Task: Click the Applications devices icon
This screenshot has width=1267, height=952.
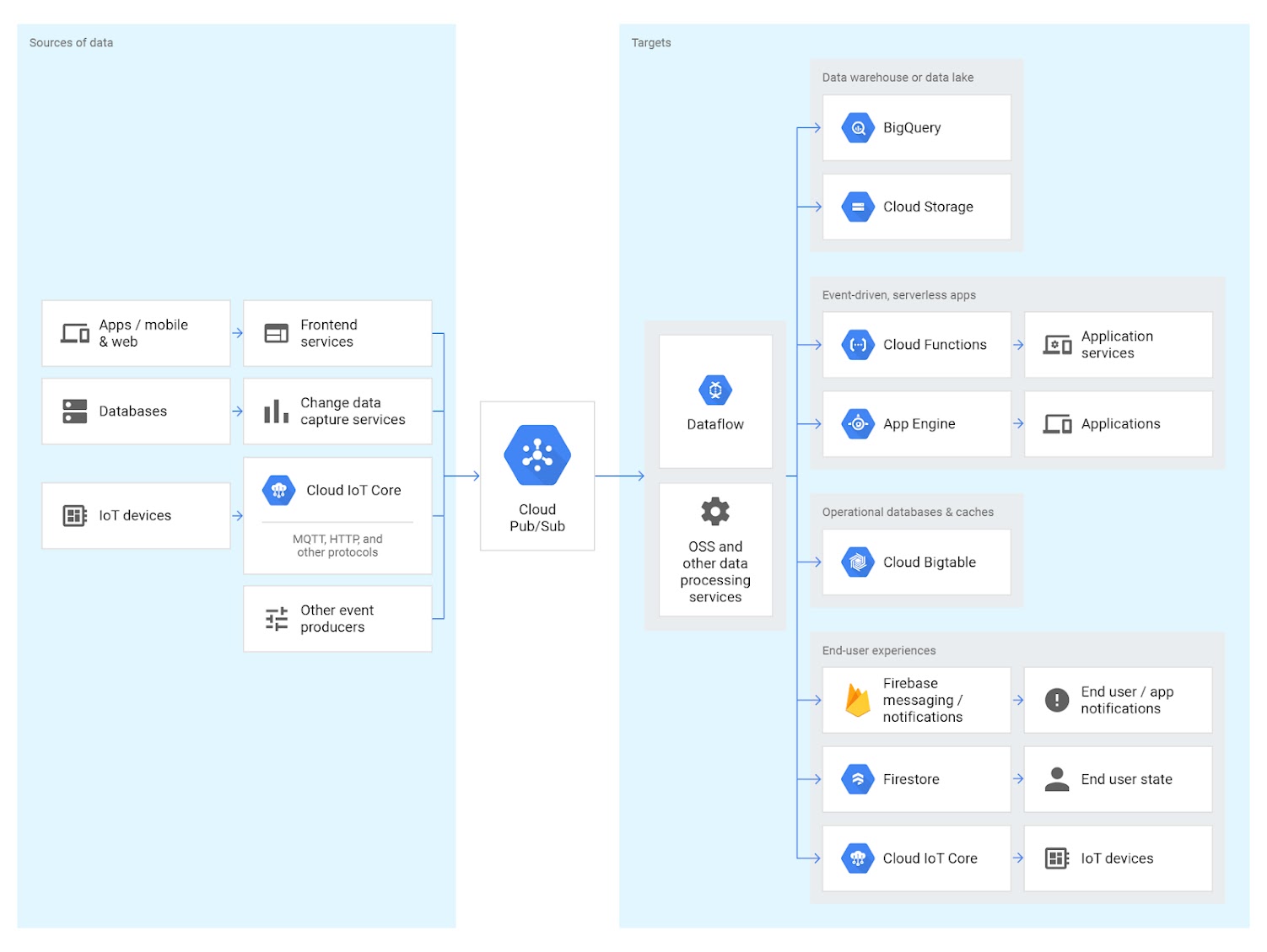Action: click(1058, 424)
